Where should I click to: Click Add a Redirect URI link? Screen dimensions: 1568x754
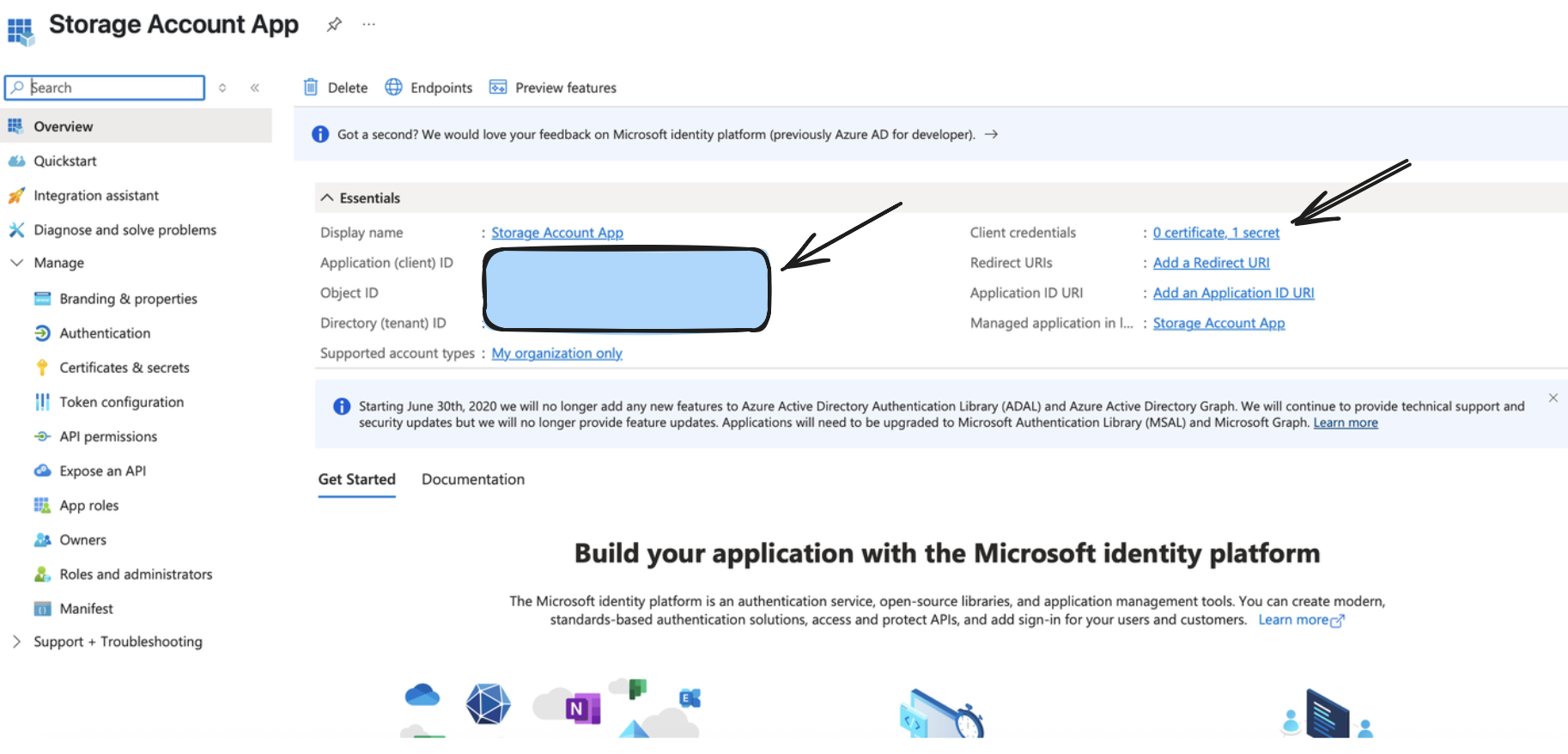[x=1211, y=263]
